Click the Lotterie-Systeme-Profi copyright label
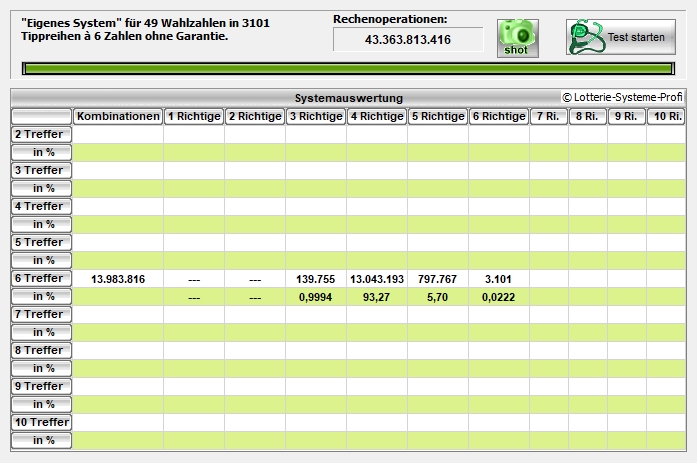 [x=622, y=97]
